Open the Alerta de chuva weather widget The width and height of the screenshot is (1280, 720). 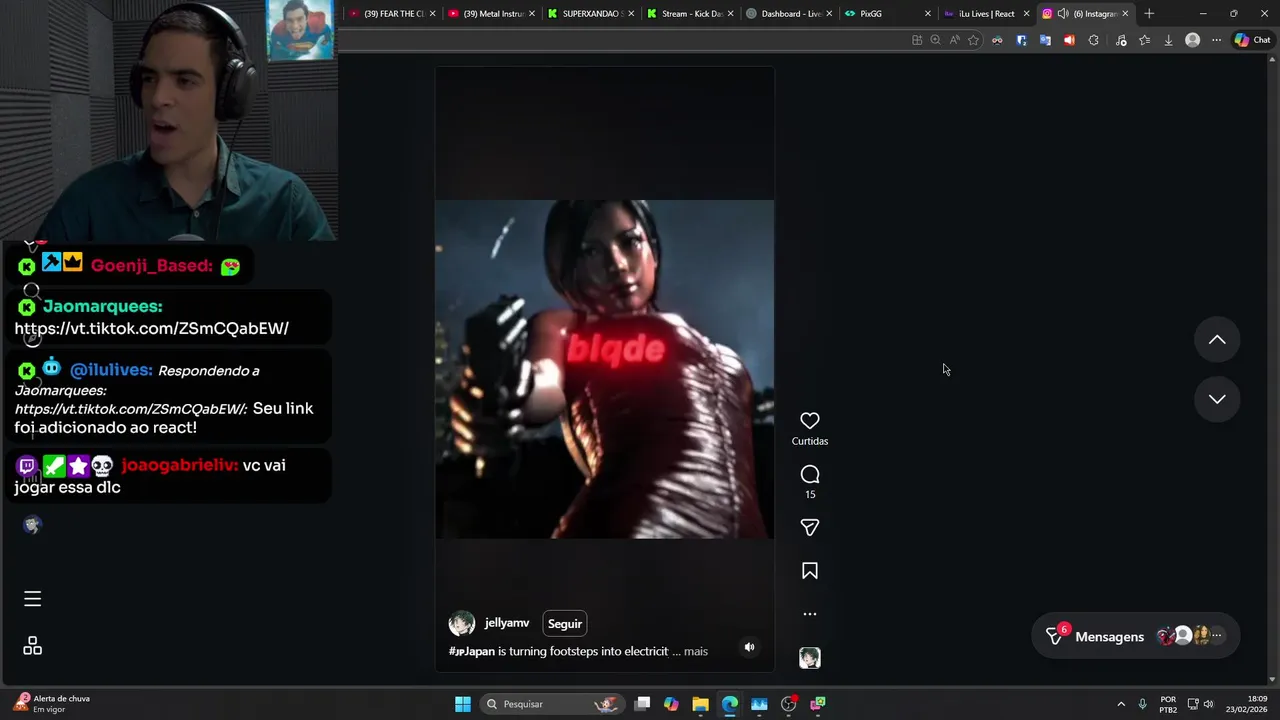pos(52,704)
